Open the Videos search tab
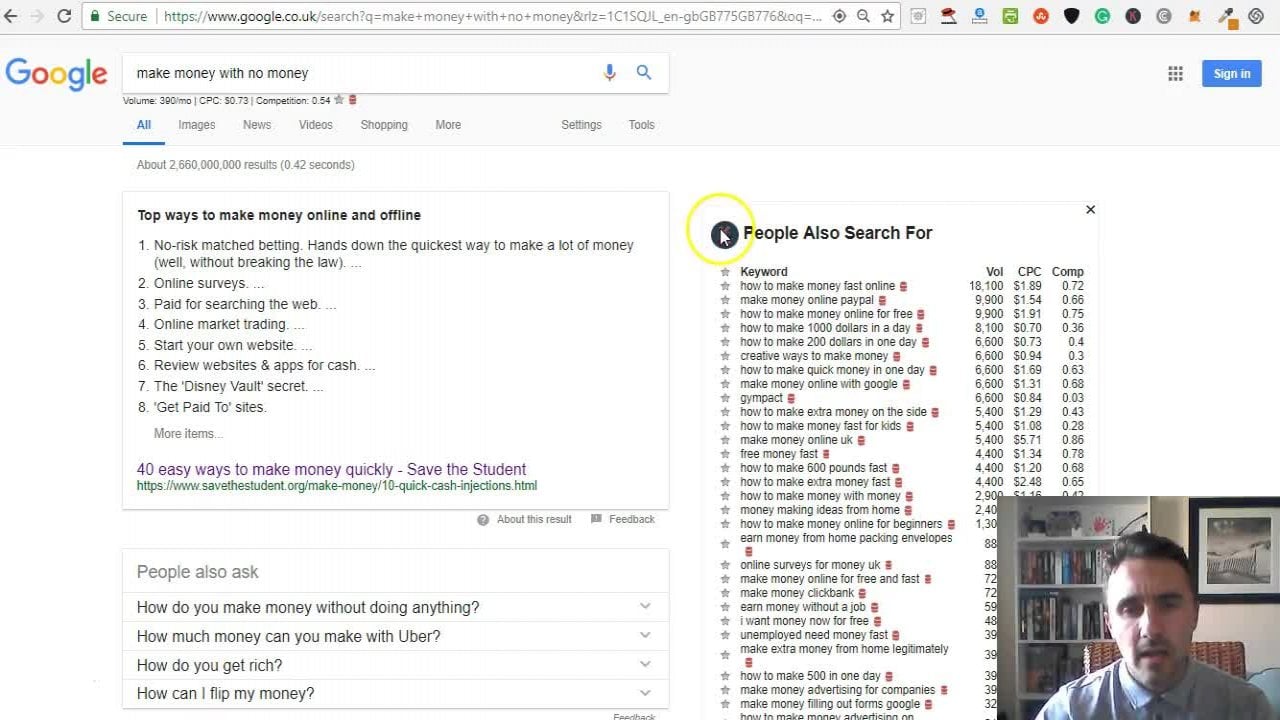The width and height of the screenshot is (1280, 720). point(315,125)
